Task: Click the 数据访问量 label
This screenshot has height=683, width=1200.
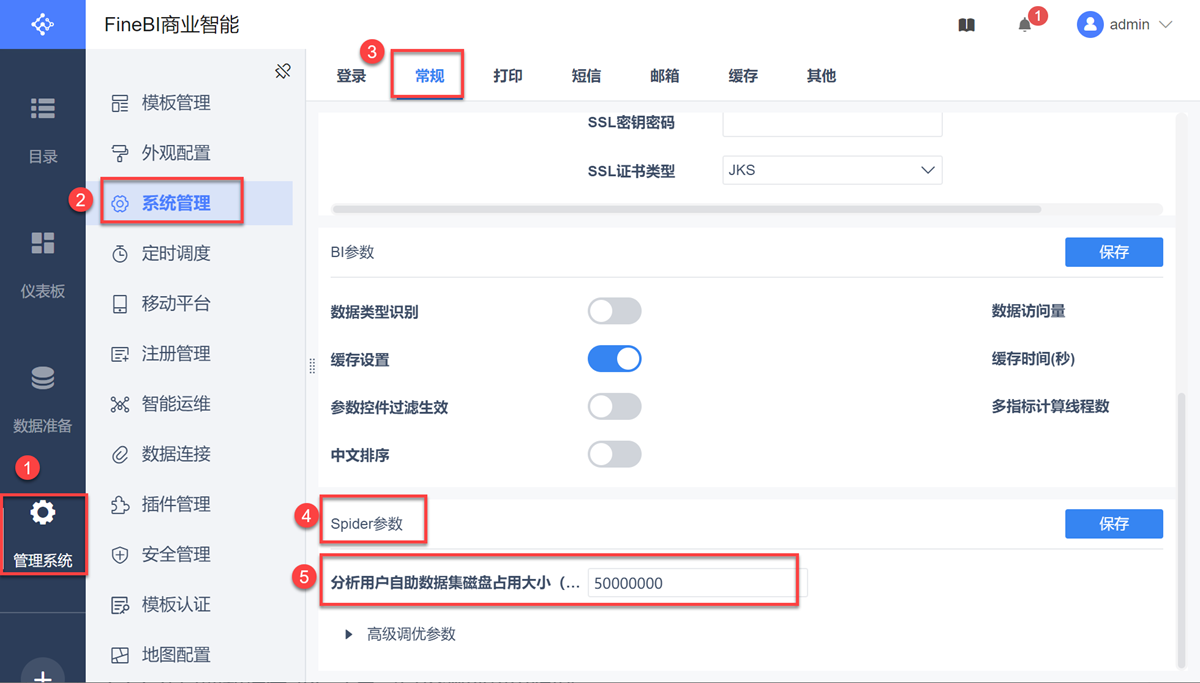Action: [1028, 311]
